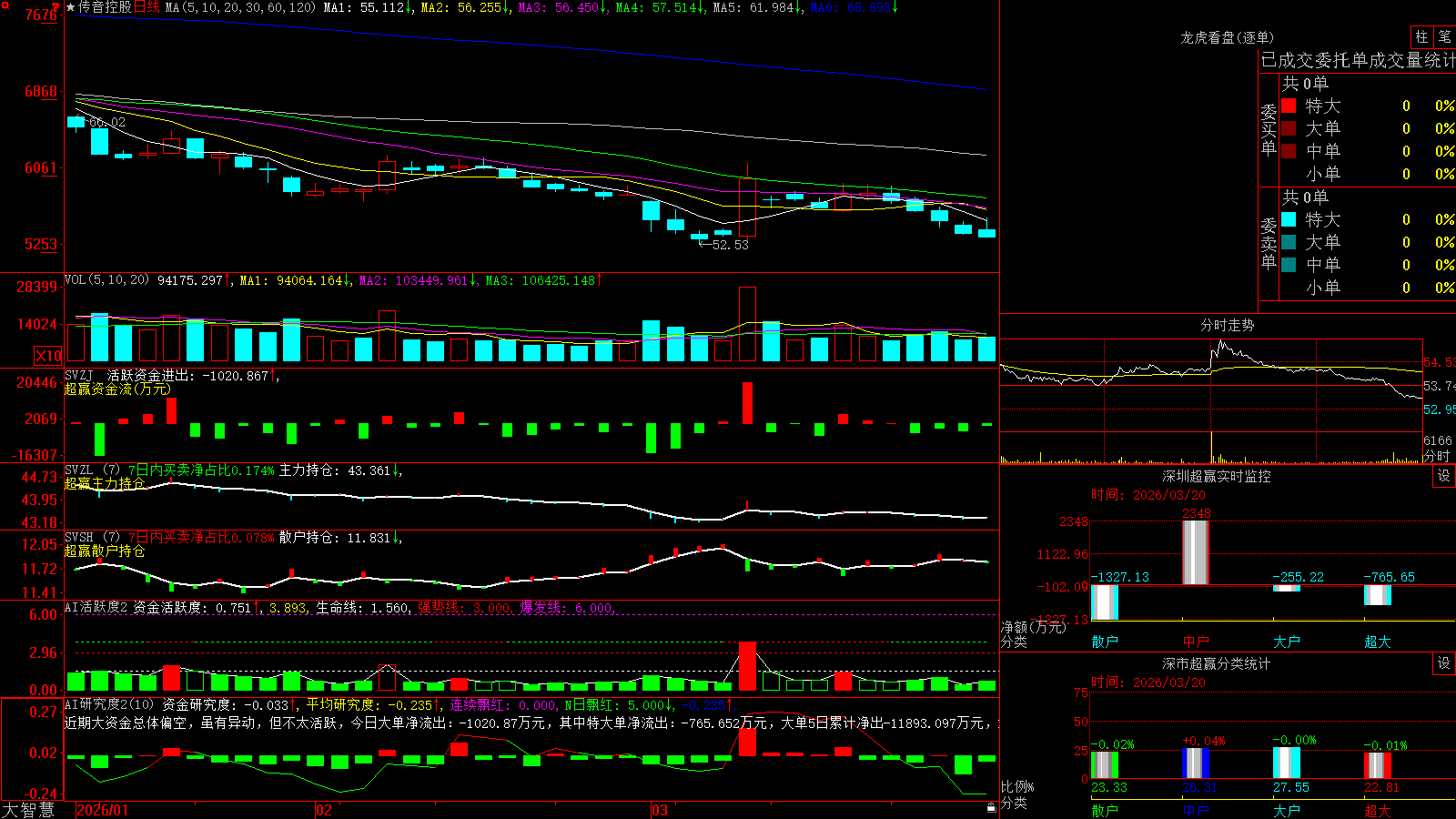Click the AI活跃度2 indicator title
This screenshot has width=1456, height=819.
(x=96, y=608)
